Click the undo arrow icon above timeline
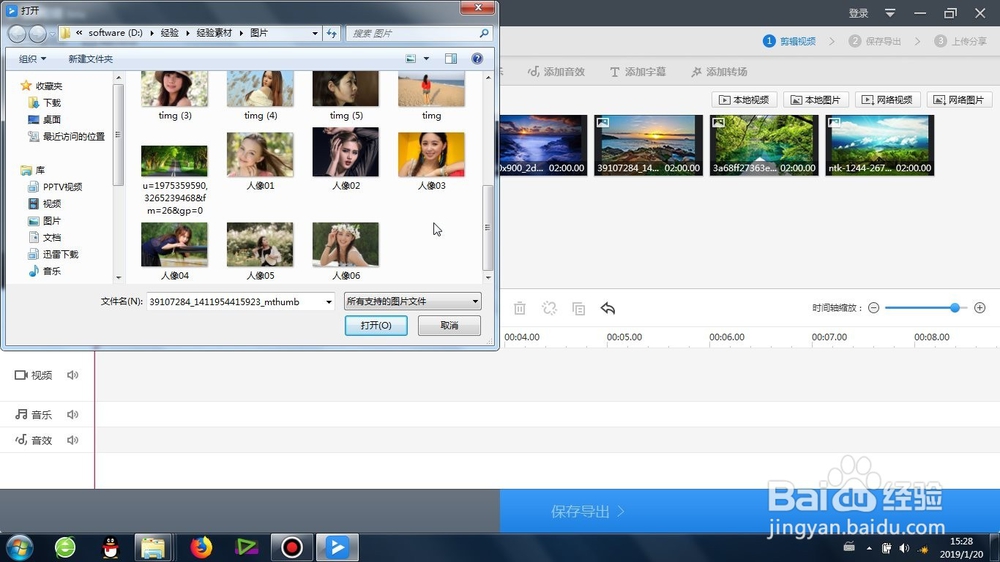 coord(608,309)
